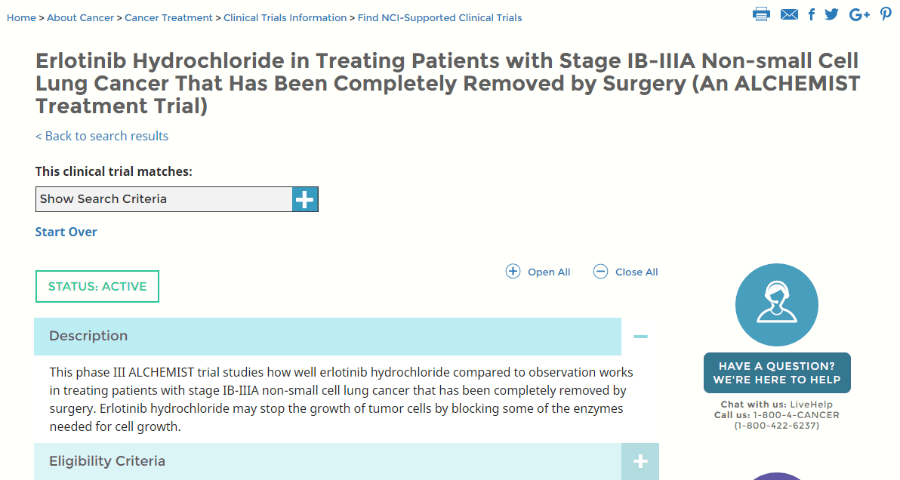
Task: Share page on Twitter
Action: tap(832, 14)
